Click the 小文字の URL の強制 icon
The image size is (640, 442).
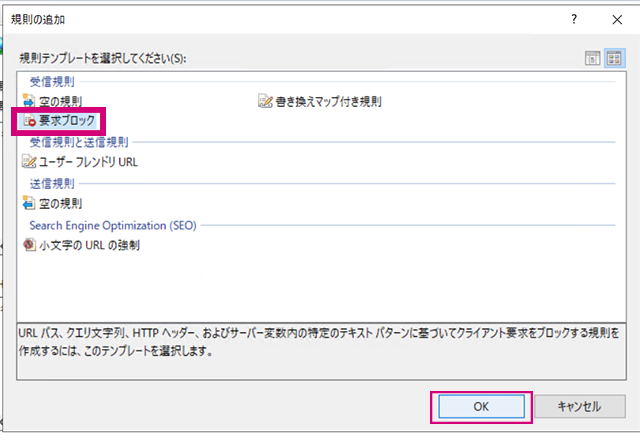point(28,244)
